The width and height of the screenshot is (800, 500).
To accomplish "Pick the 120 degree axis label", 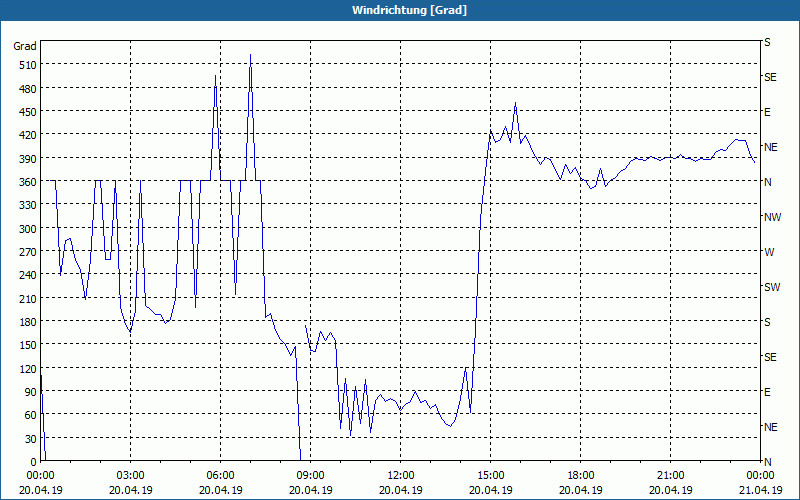I will coord(28,369).
